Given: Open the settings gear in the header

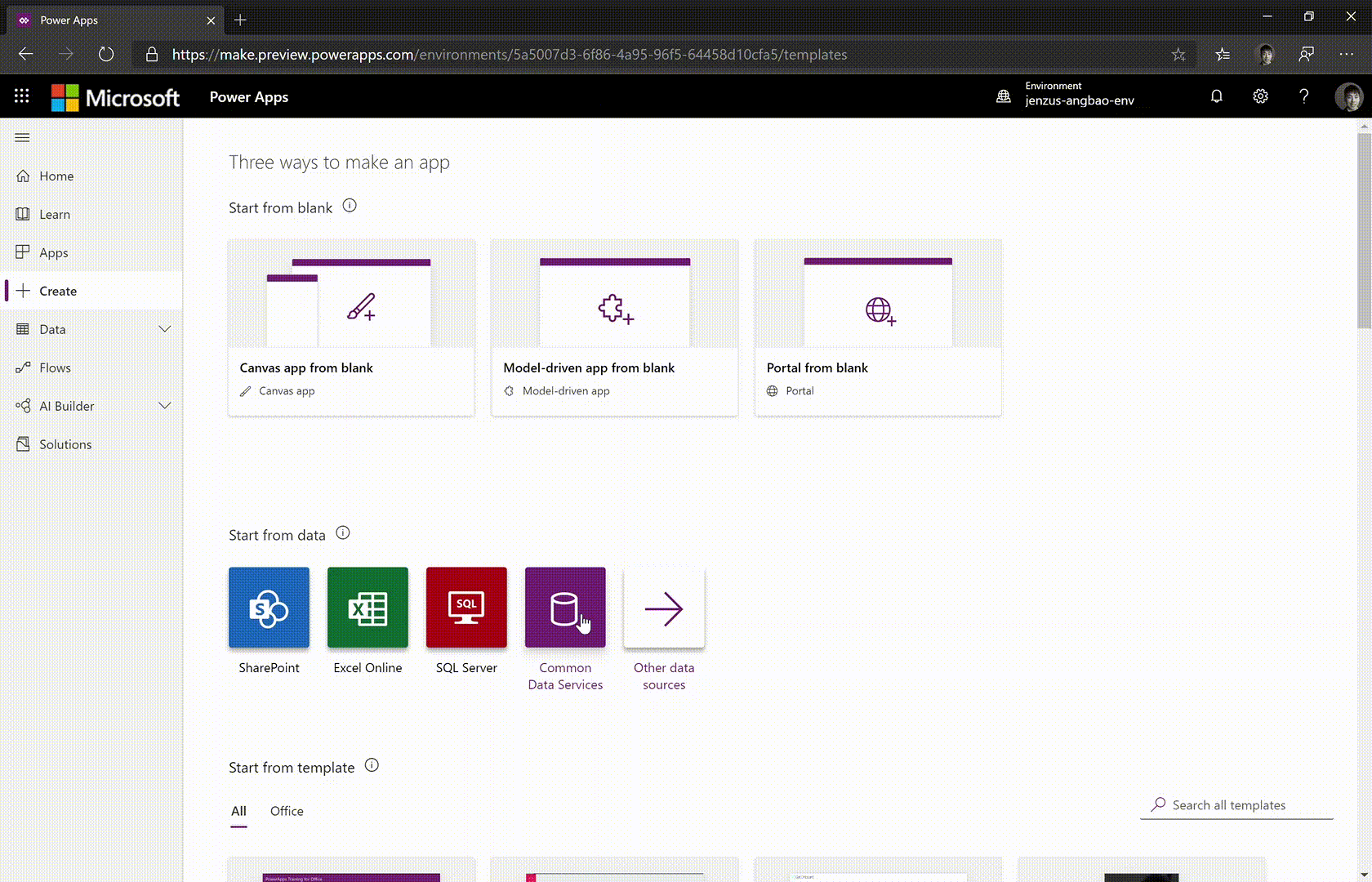Looking at the screenshot, I should pyautogui.click(x=1260, y=96).
